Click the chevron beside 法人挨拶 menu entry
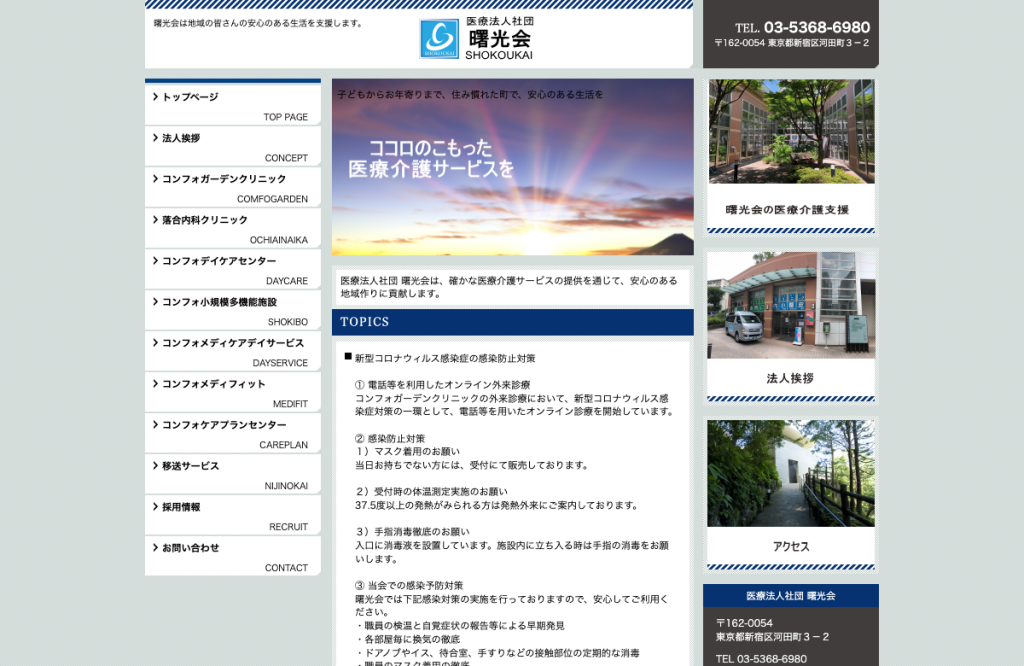Viewport: 1024px width, 666px height. tap(155, 138)
